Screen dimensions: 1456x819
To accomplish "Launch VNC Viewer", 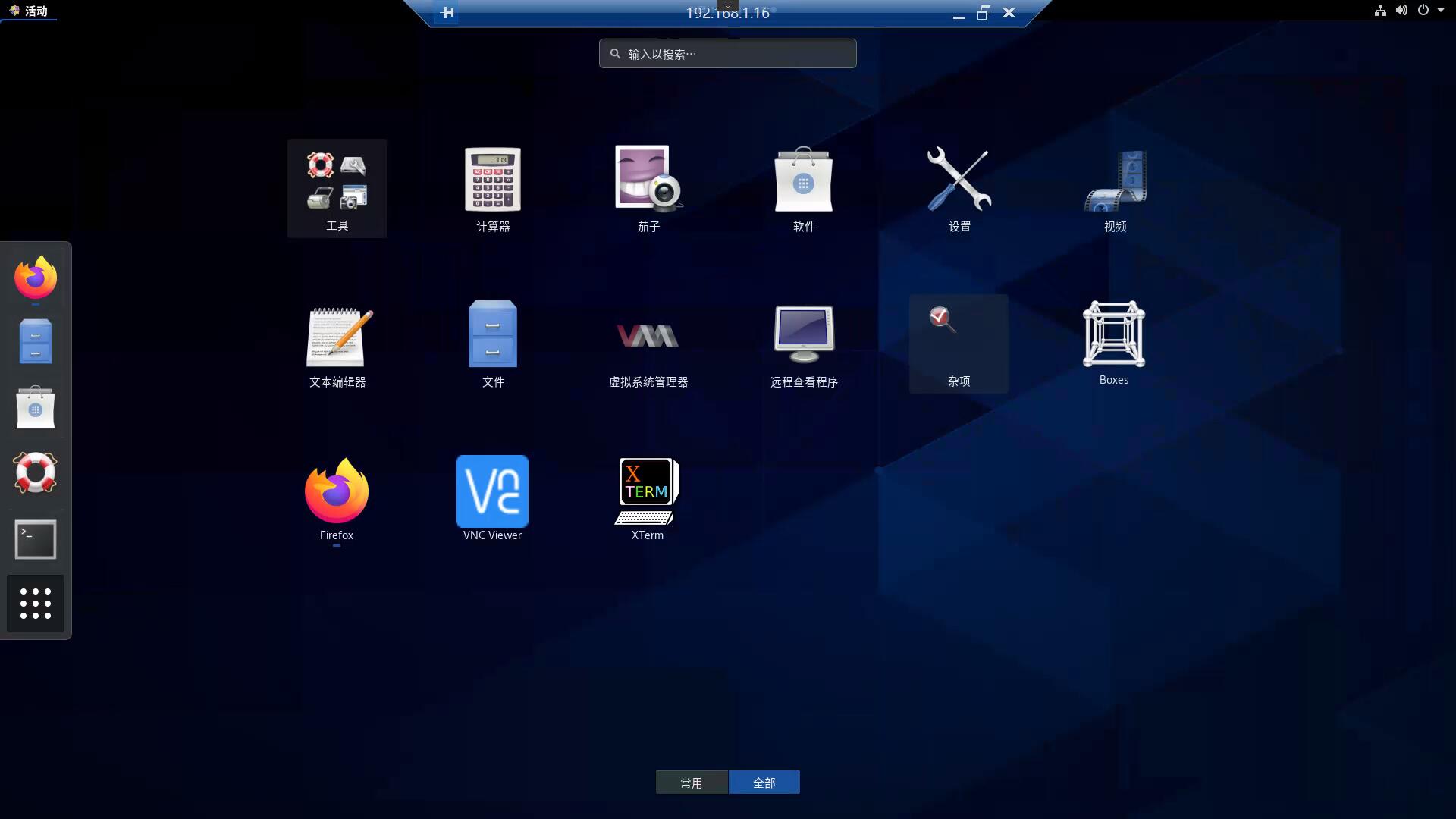I will click(x=491, y=497).
